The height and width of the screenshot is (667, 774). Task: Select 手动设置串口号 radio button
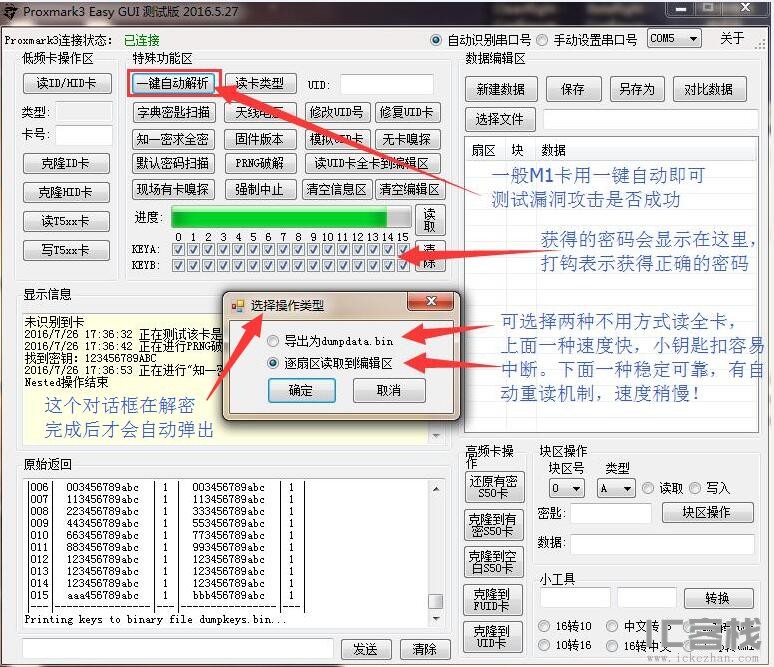coord(542,40)
